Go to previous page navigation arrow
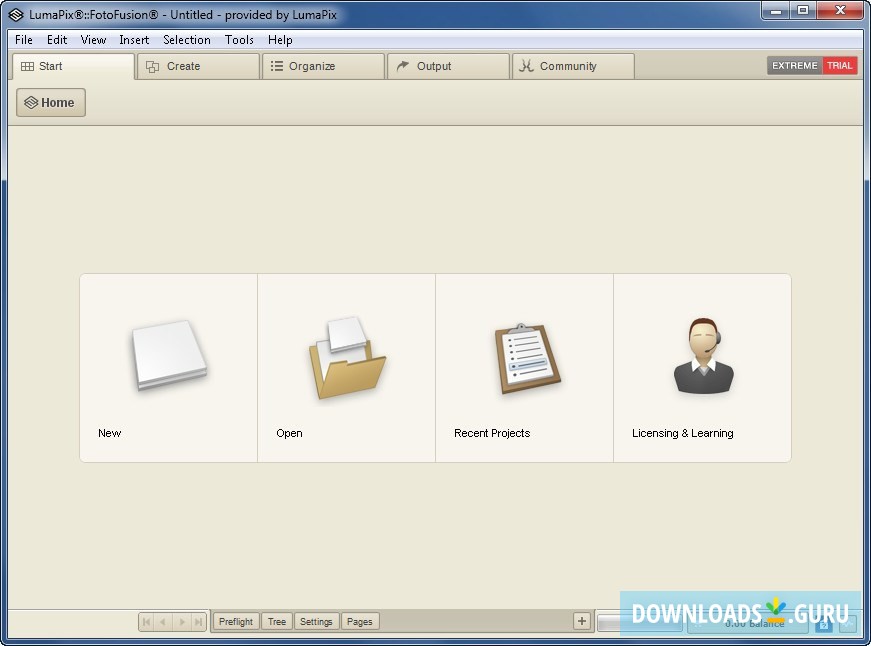 click(163, 622)
